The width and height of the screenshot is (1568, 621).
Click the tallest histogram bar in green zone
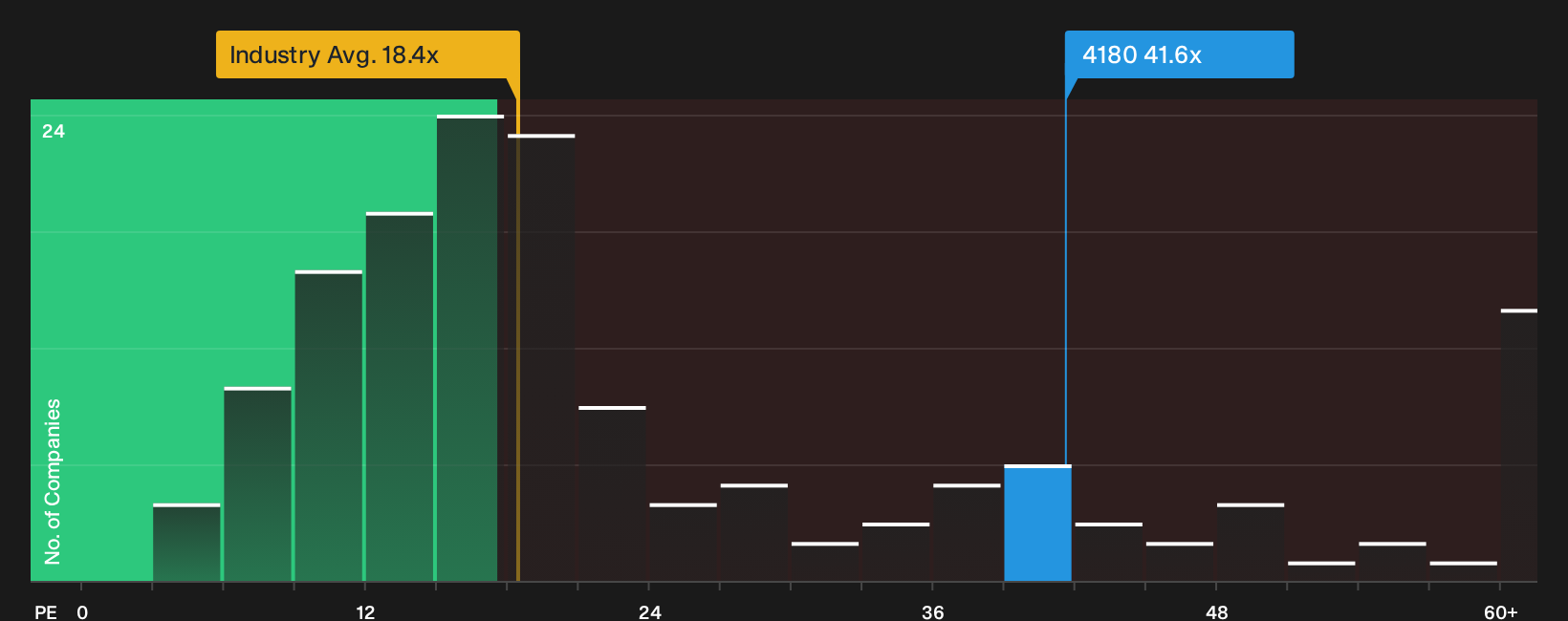(469, 349)
